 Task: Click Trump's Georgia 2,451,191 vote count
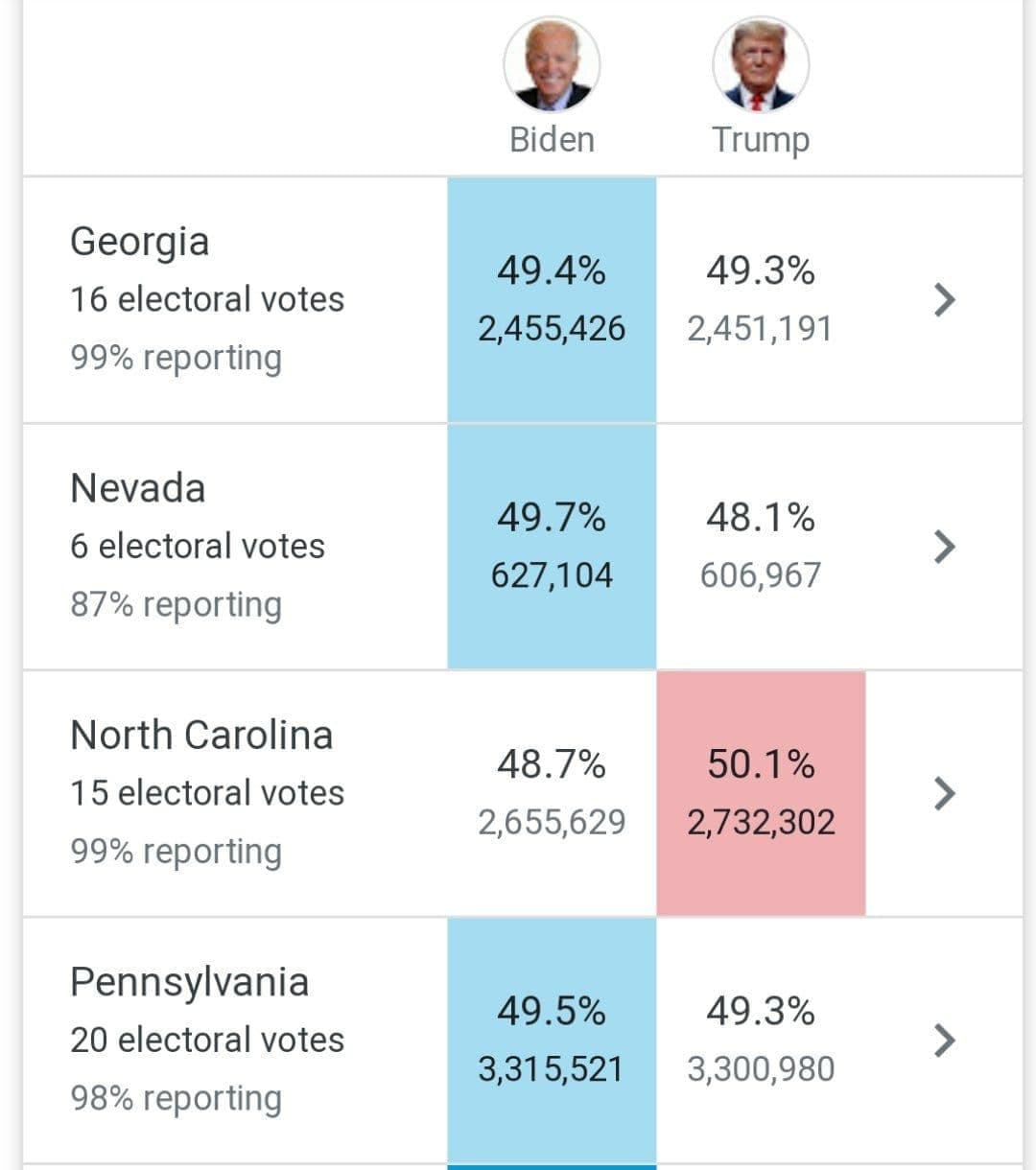(760, 329)
